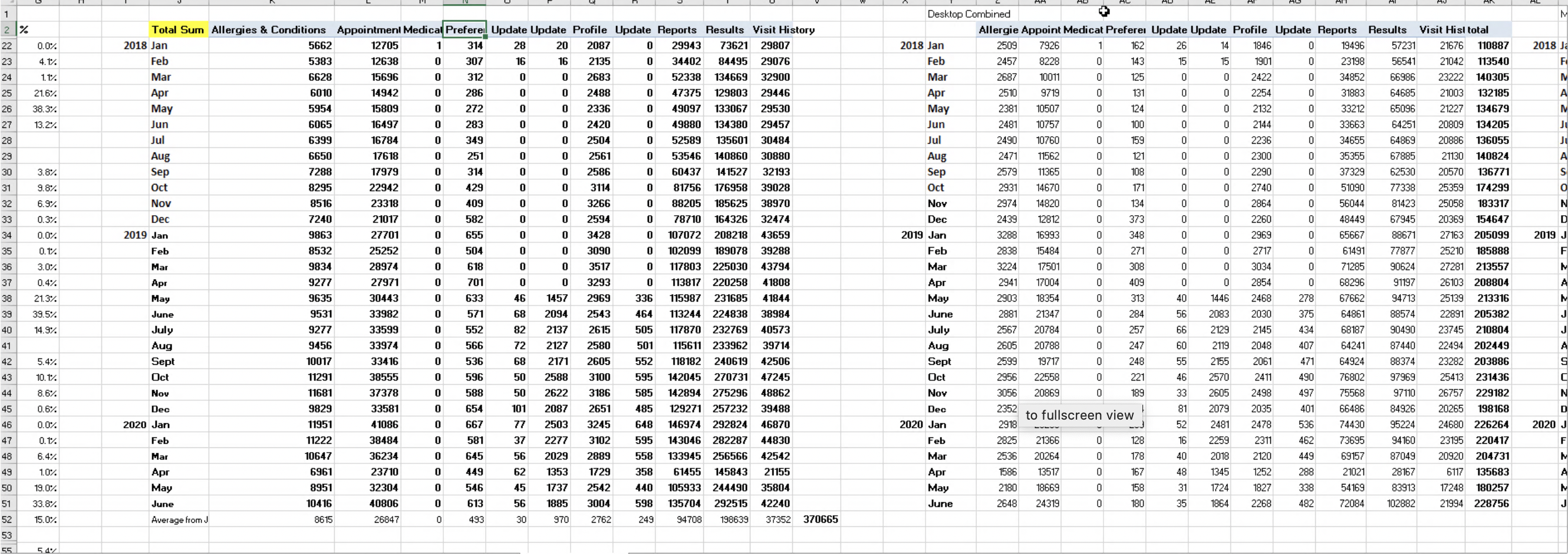
Task: Select the Average from J label cell
Action: pyautogui.click(x=179, y=520)
